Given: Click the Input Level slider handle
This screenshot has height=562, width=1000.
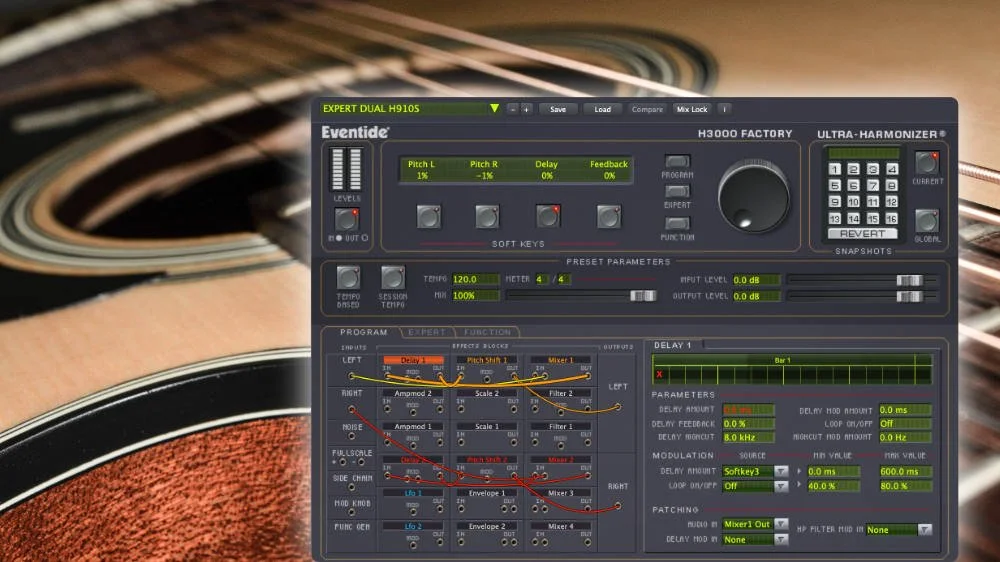Looking at the screenshot, I should point(909,280).
